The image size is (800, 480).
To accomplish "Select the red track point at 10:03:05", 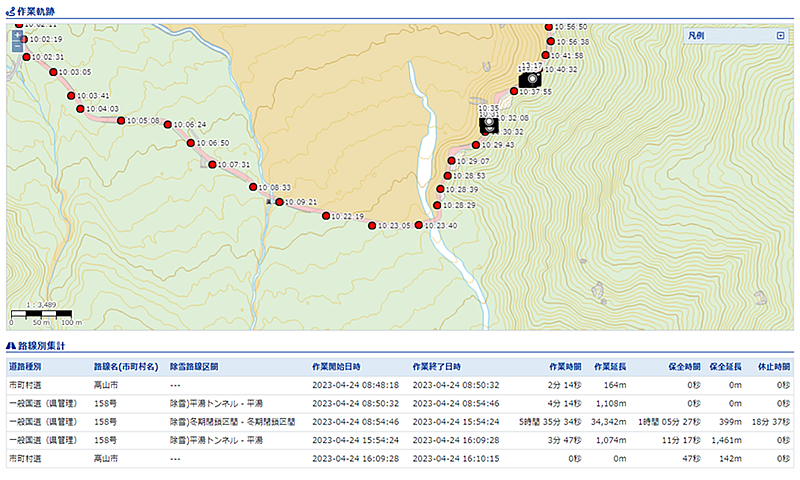I will pos(53,72).
